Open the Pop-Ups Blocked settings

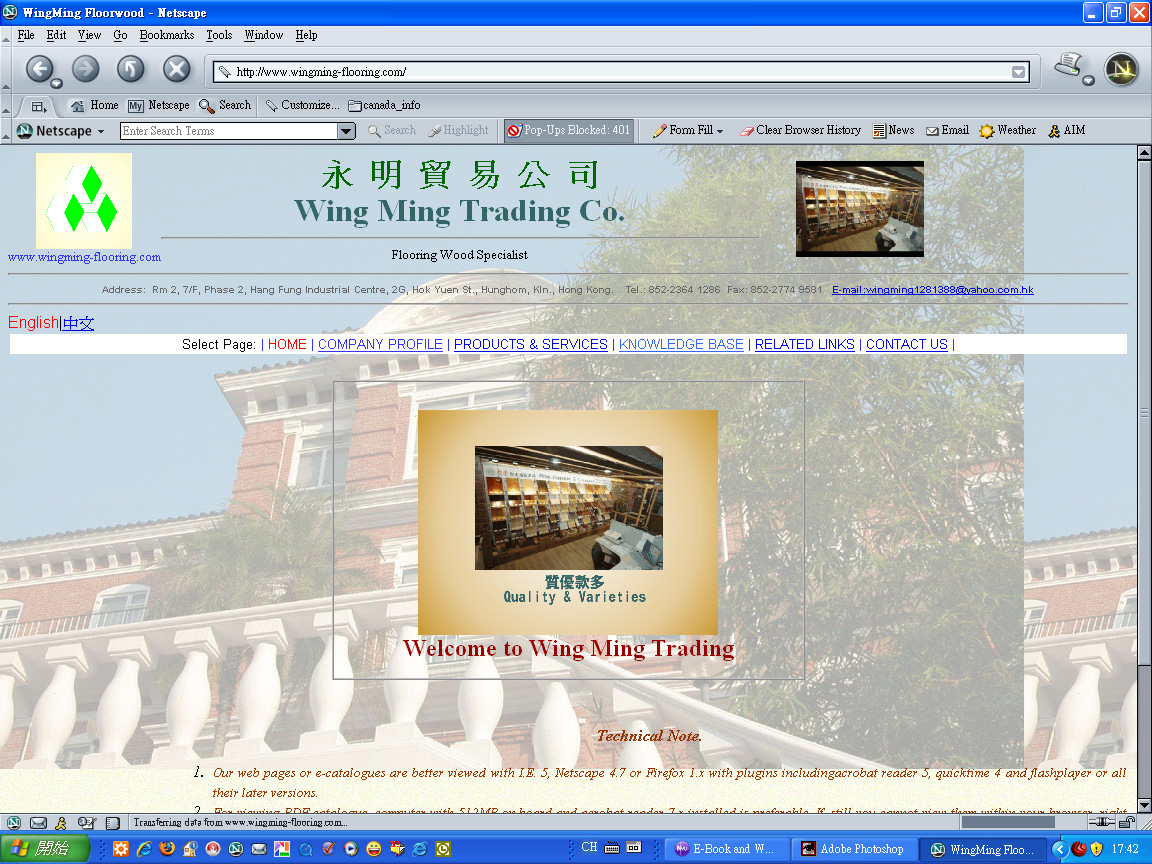pos(568,130)
